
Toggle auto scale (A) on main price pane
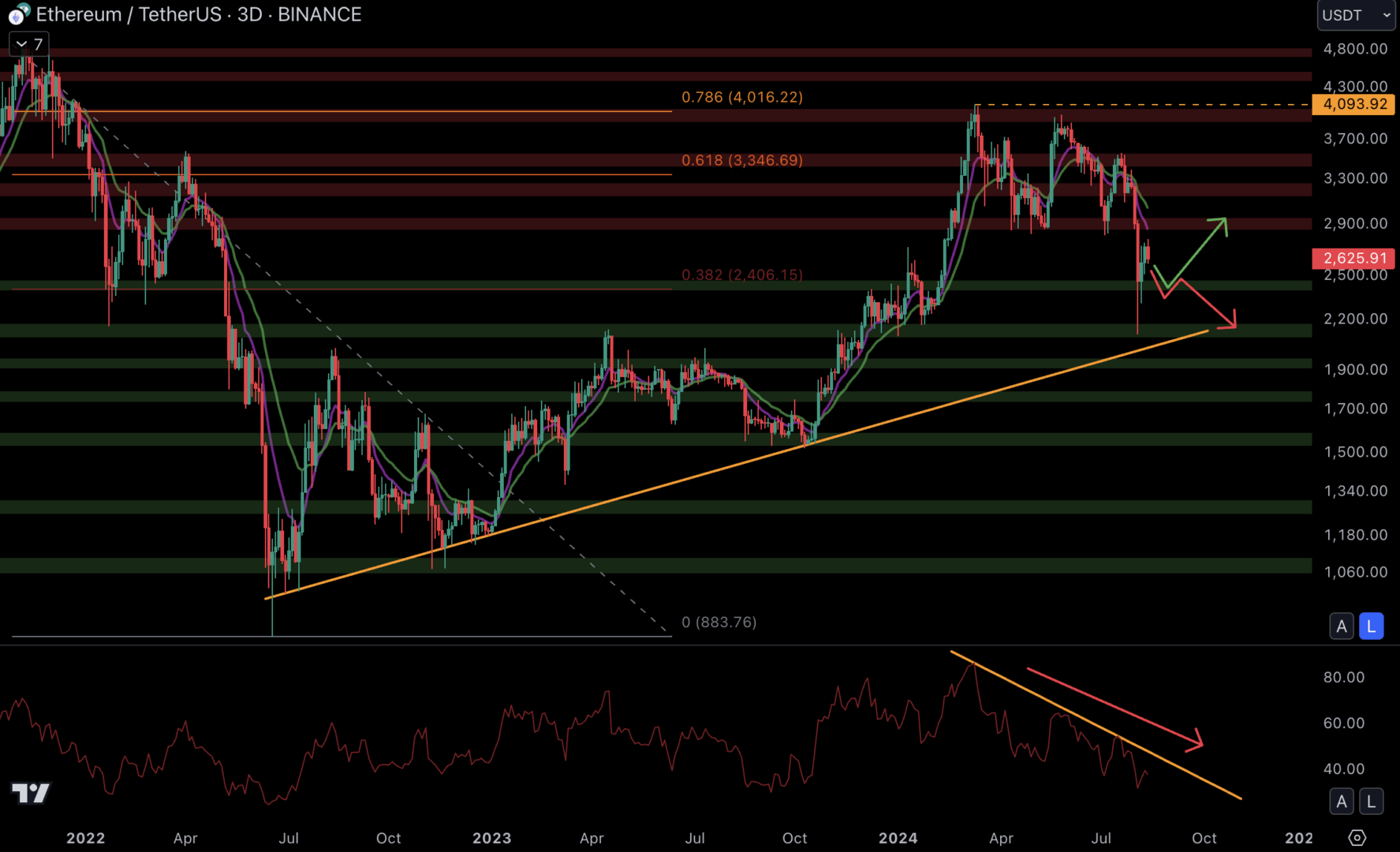coord(1342,626)
